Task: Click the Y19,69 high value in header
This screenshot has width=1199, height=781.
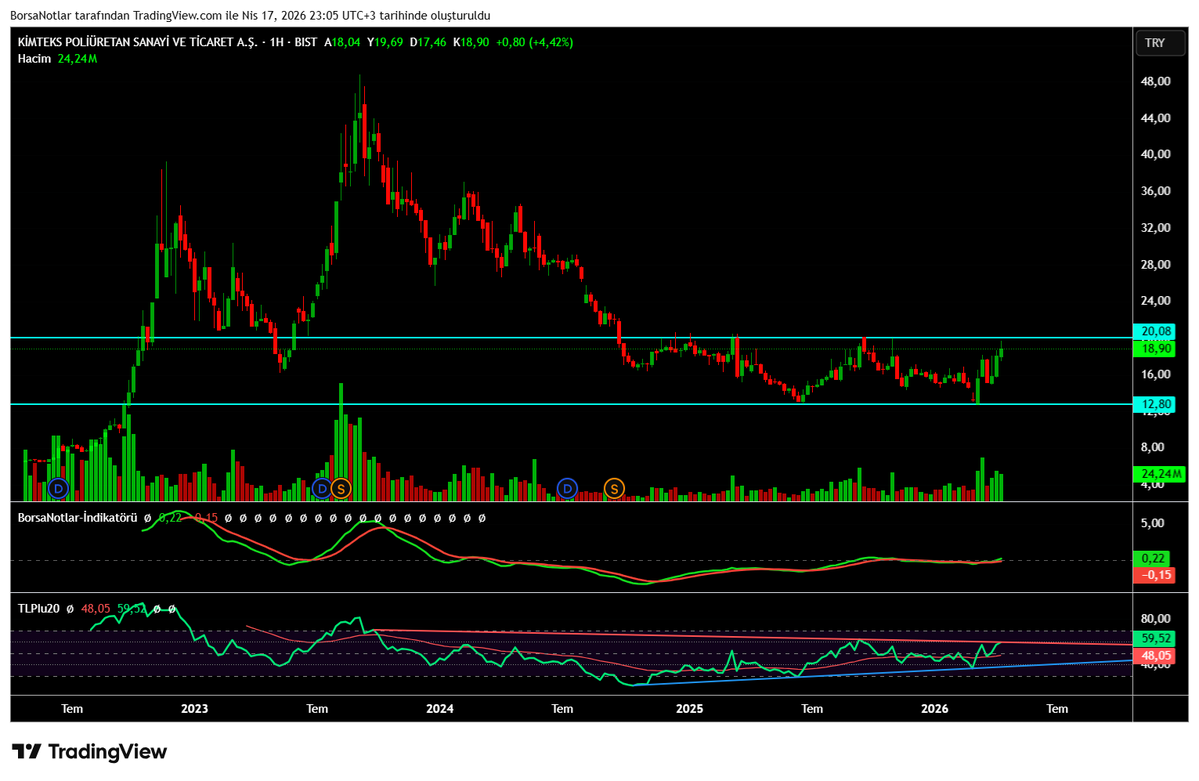Action: [385, 42]
